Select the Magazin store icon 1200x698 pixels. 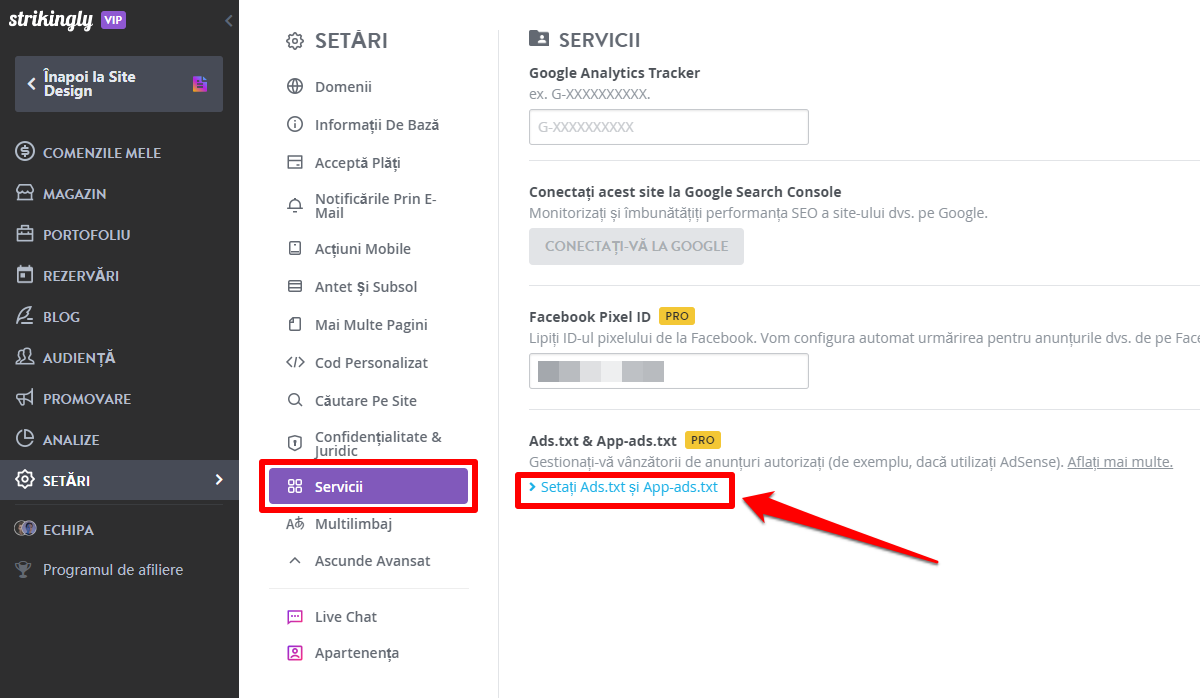tap(25, 194)
